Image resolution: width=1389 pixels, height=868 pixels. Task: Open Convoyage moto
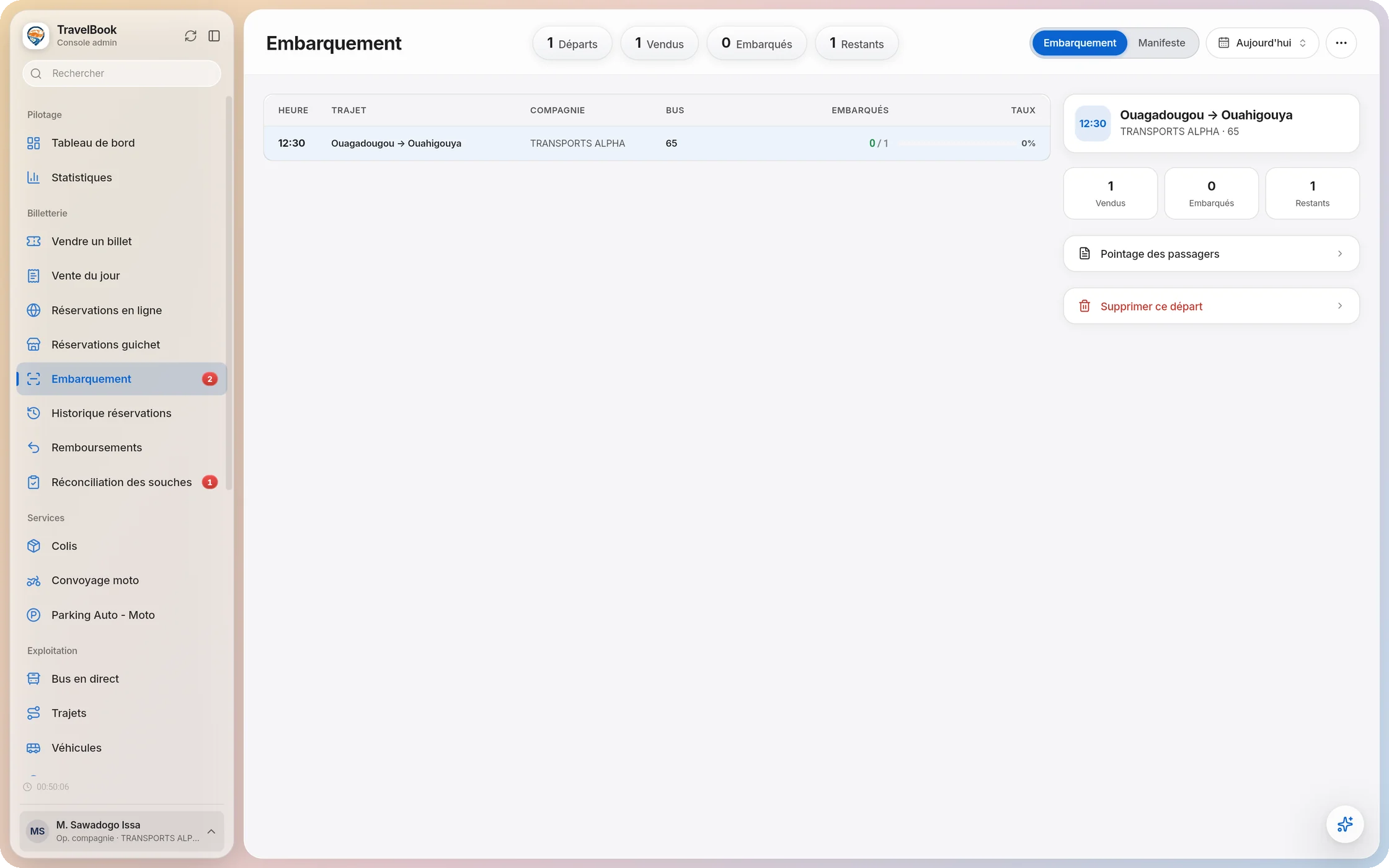point(122,580)
